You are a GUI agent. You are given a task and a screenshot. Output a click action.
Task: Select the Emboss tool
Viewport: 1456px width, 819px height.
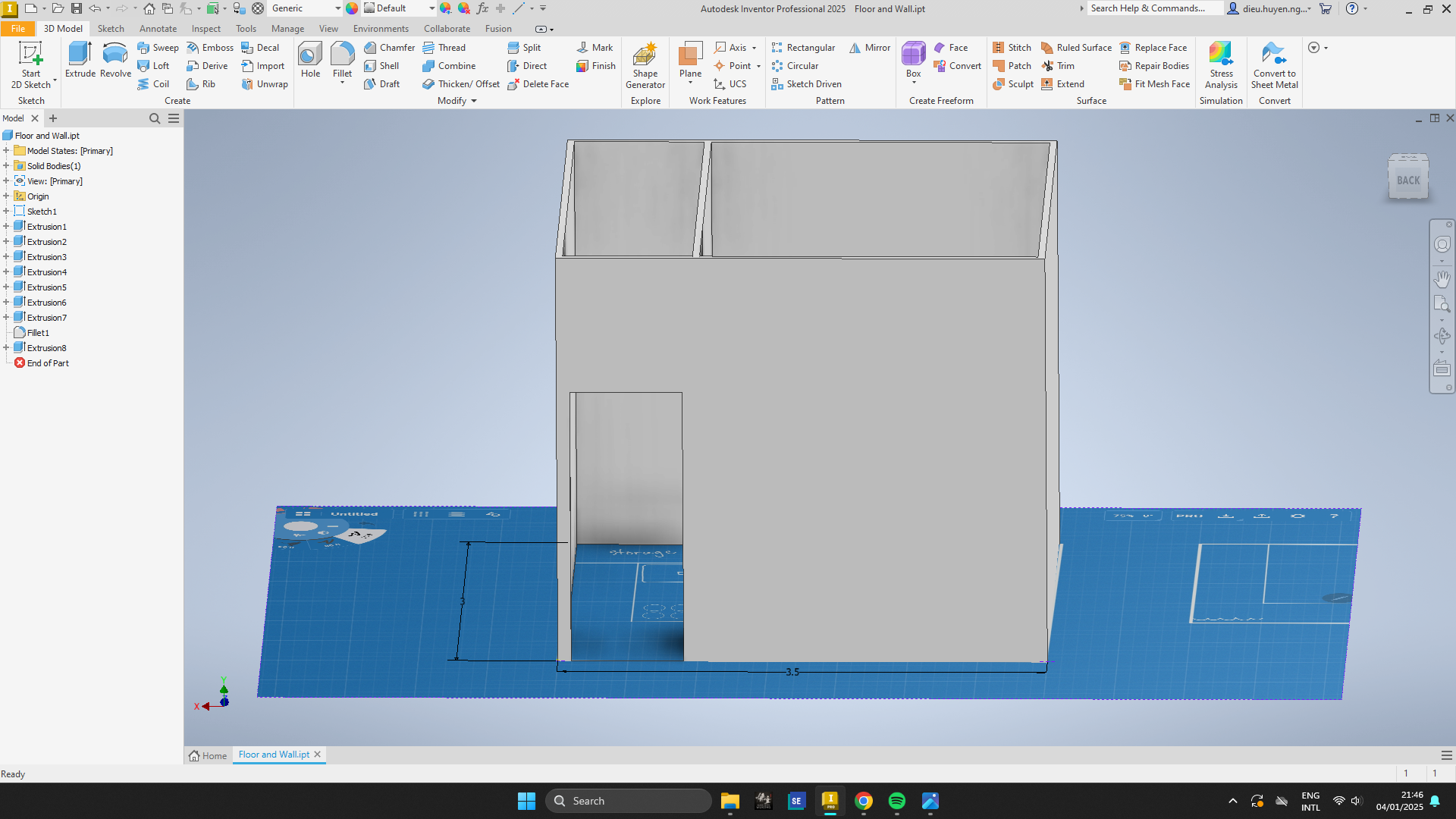click(x=210, y=47)
